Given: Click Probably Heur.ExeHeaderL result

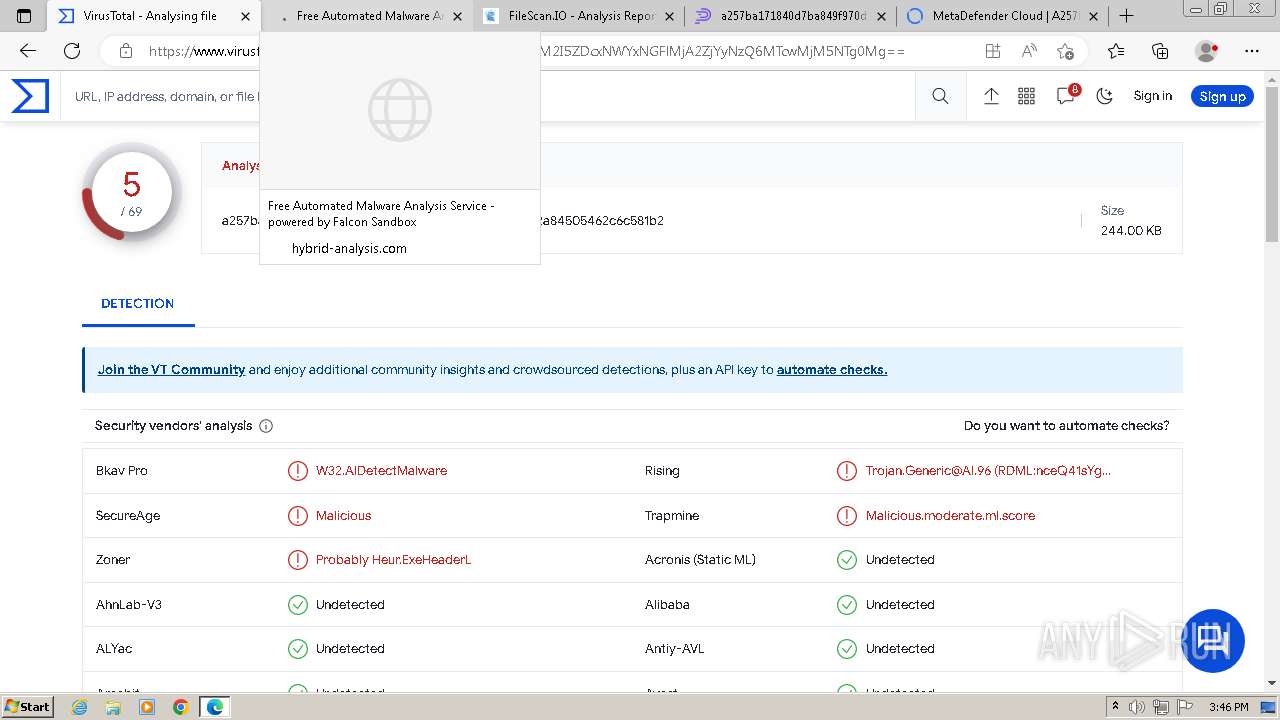Looking at the screenshot, I should tap(393, 559).
